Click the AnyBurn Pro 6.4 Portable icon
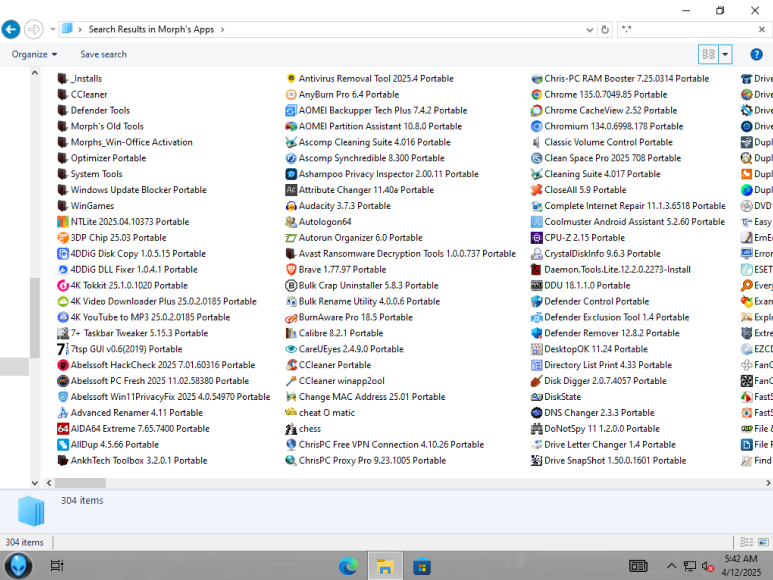The image size is (773, 580). [291, 94]
